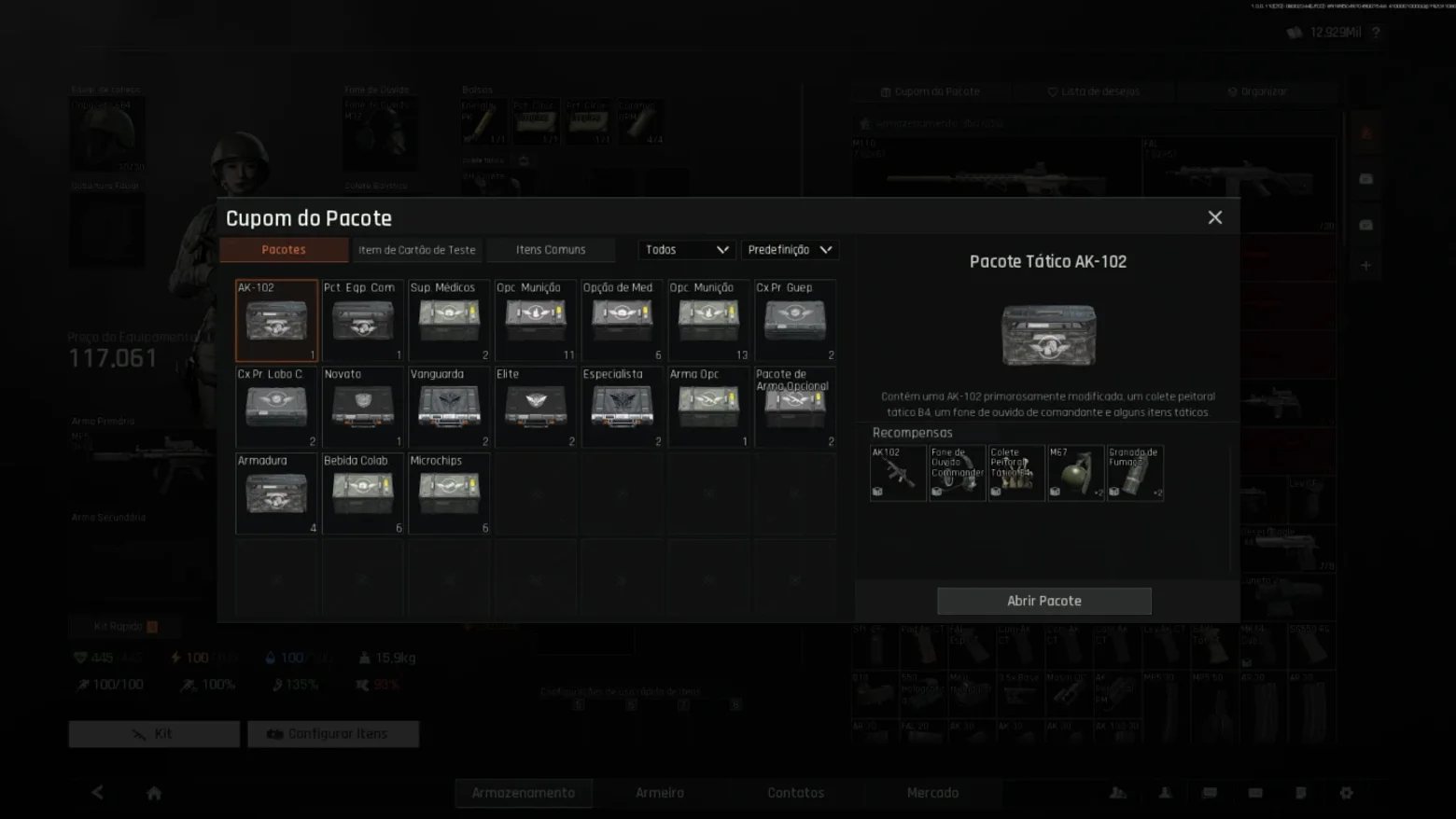
Task: Click the Abrir Pacote button
Action: pos(1044,601)
